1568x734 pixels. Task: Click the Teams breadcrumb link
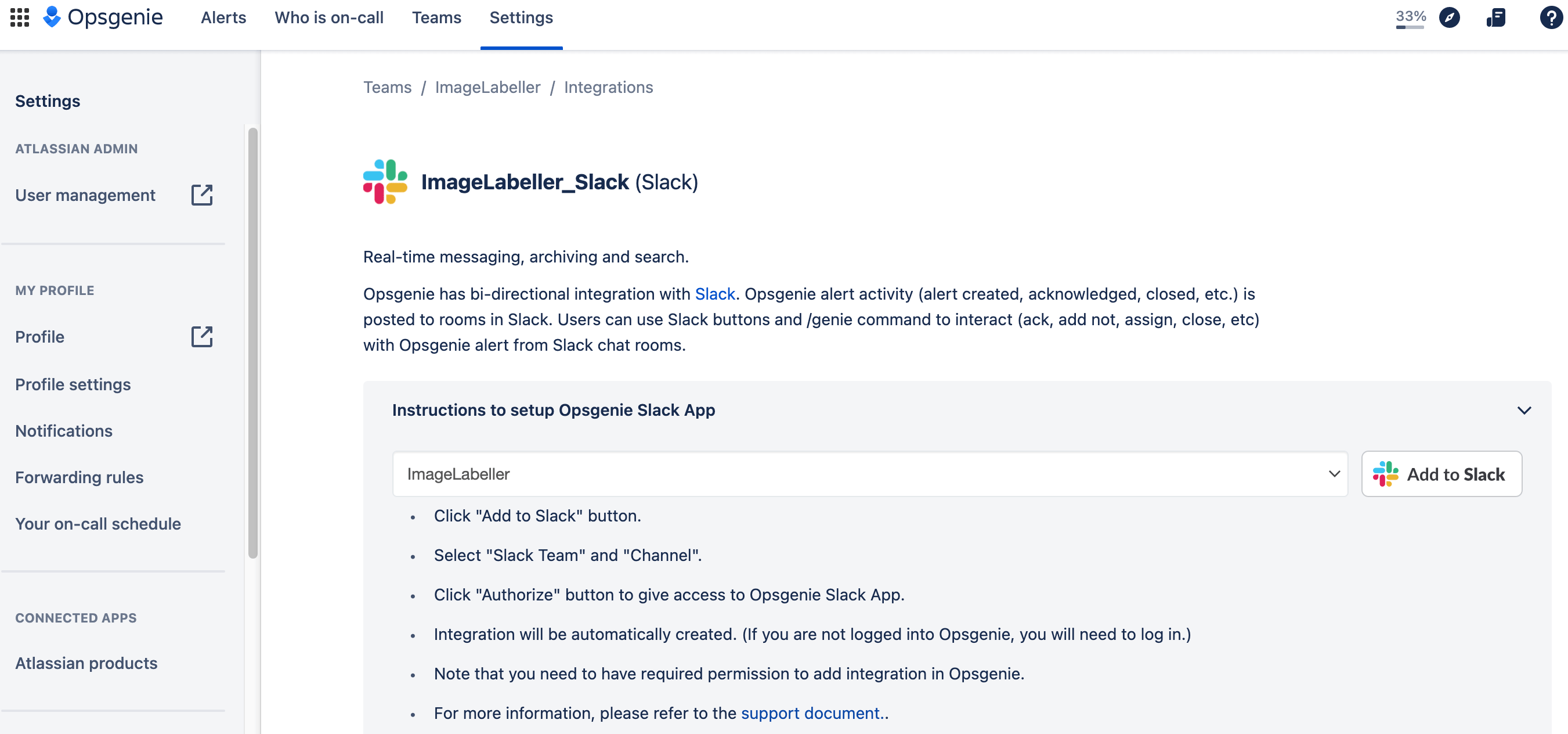coord(388,87)
